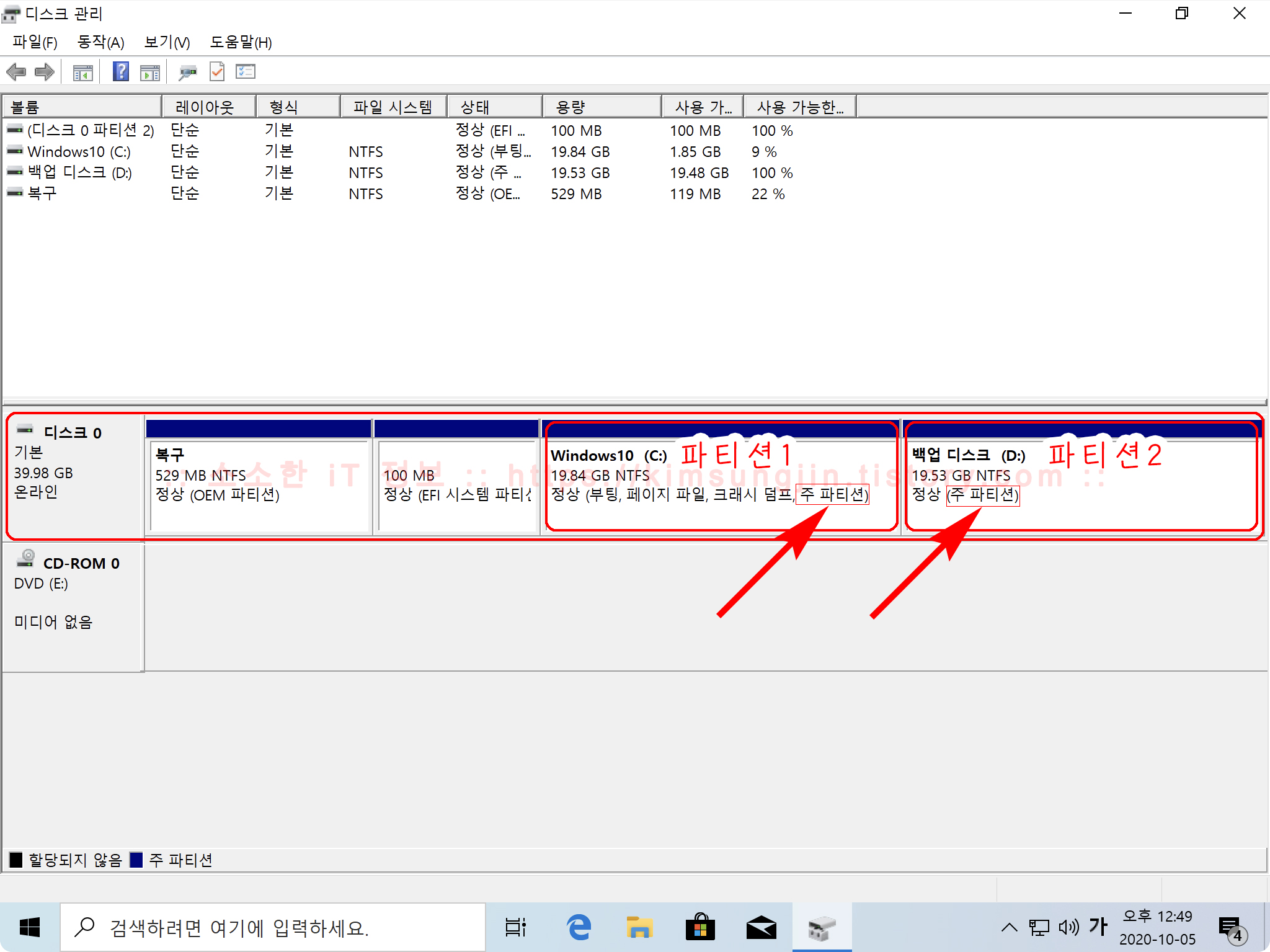
Task: Click the Forward arrow toolbar icon
Action: (45, 72)
